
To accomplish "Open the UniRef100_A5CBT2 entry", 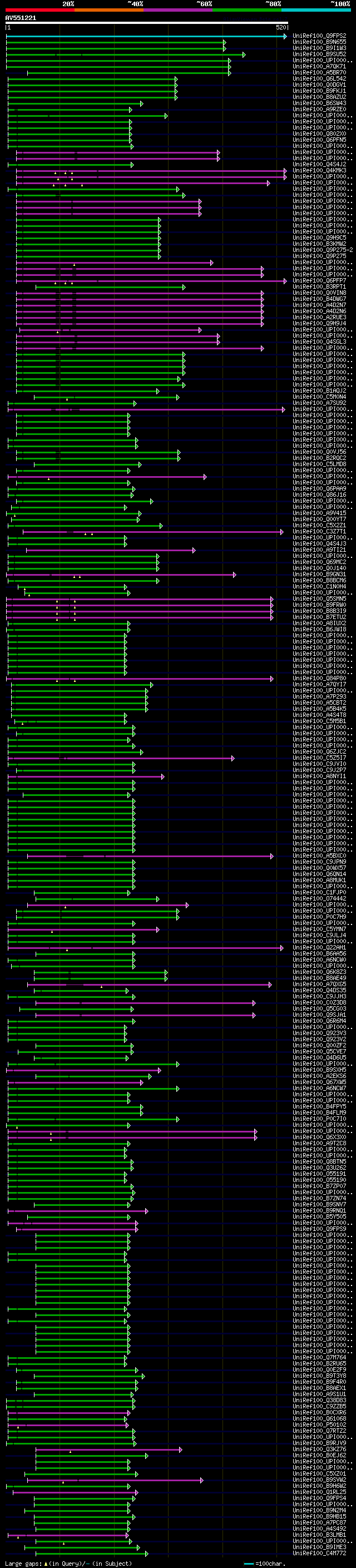I will [x=319, y=703].
